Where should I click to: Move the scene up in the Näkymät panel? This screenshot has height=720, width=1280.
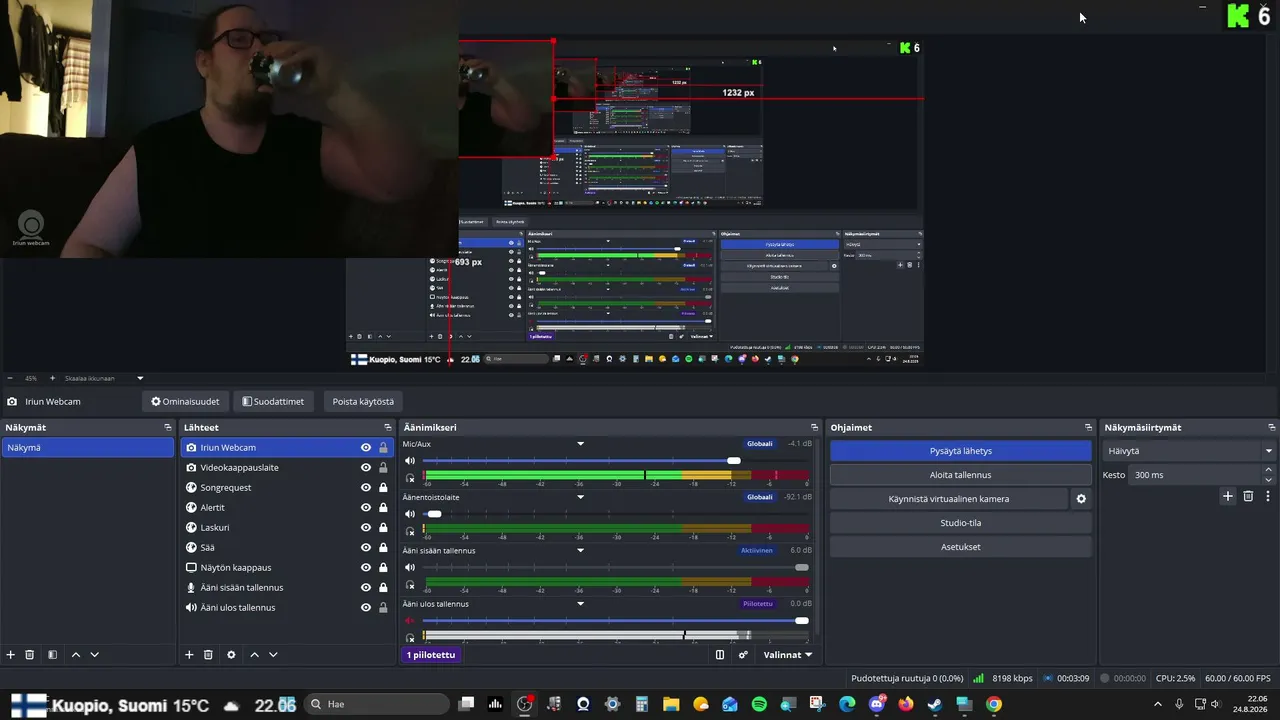(76, 655)
